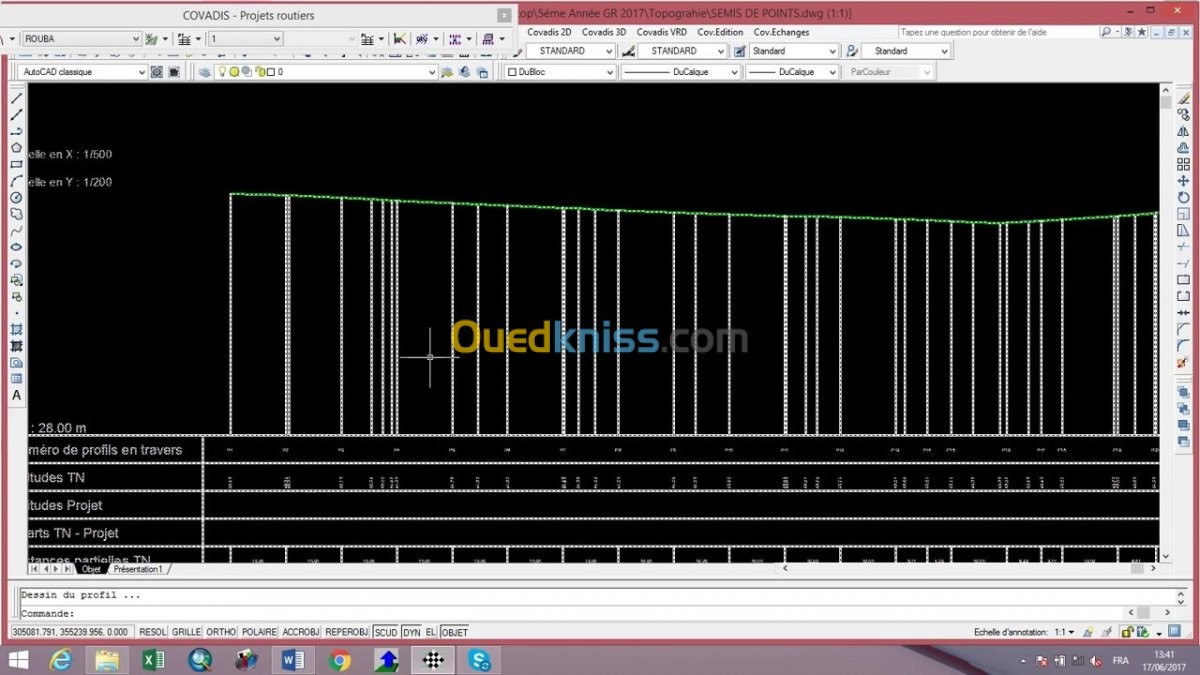Open the first DuCalque linetype dropdown
Screen dimensions: 1200x675
pyautogui.click(x=680, y=72)
